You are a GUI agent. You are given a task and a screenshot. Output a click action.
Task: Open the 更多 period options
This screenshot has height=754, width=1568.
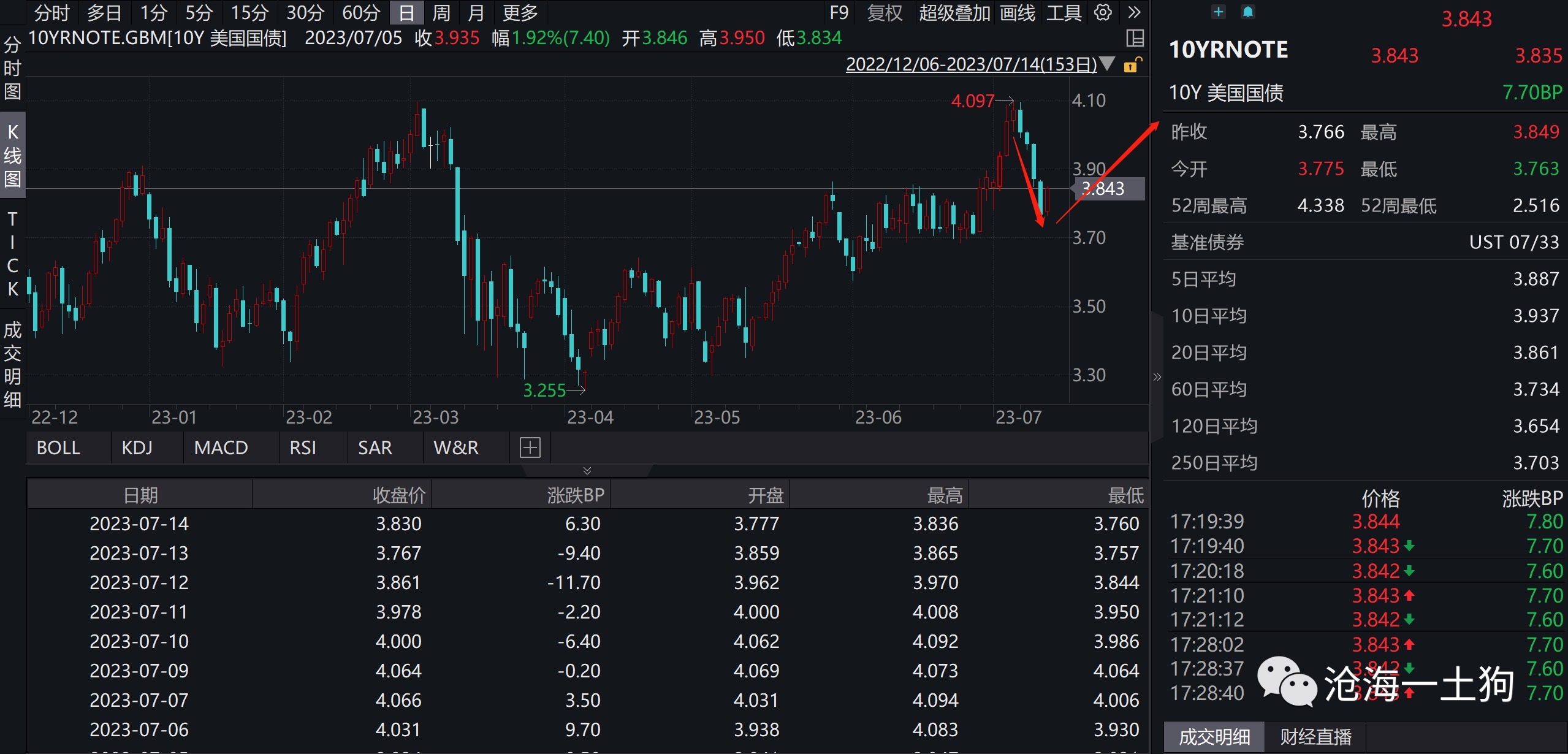tap(520, 12)
